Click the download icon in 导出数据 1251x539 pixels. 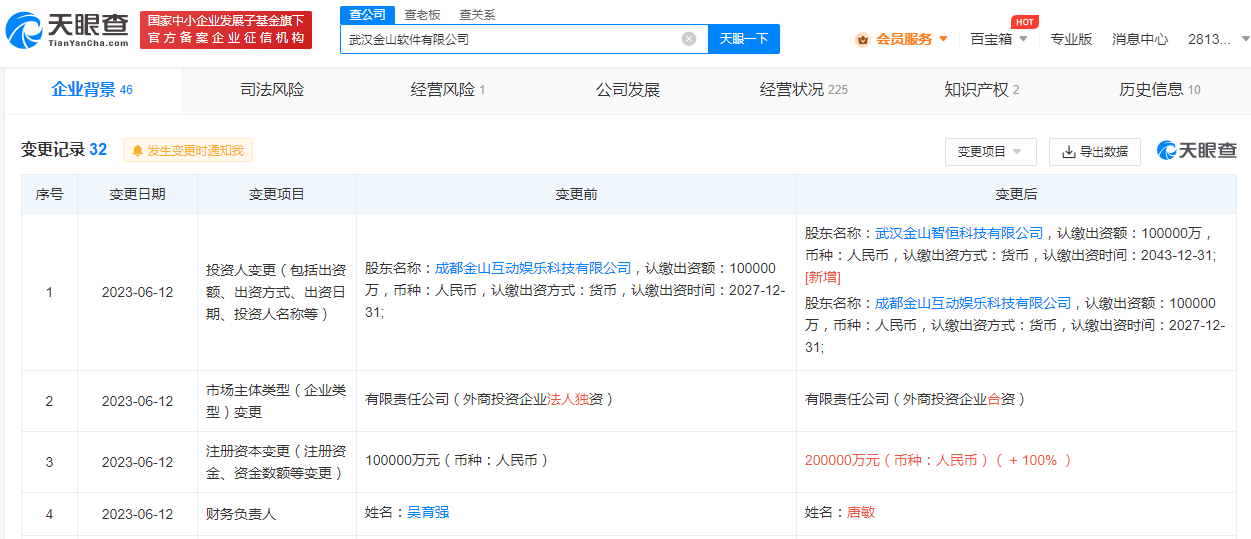click(1069, 152)
